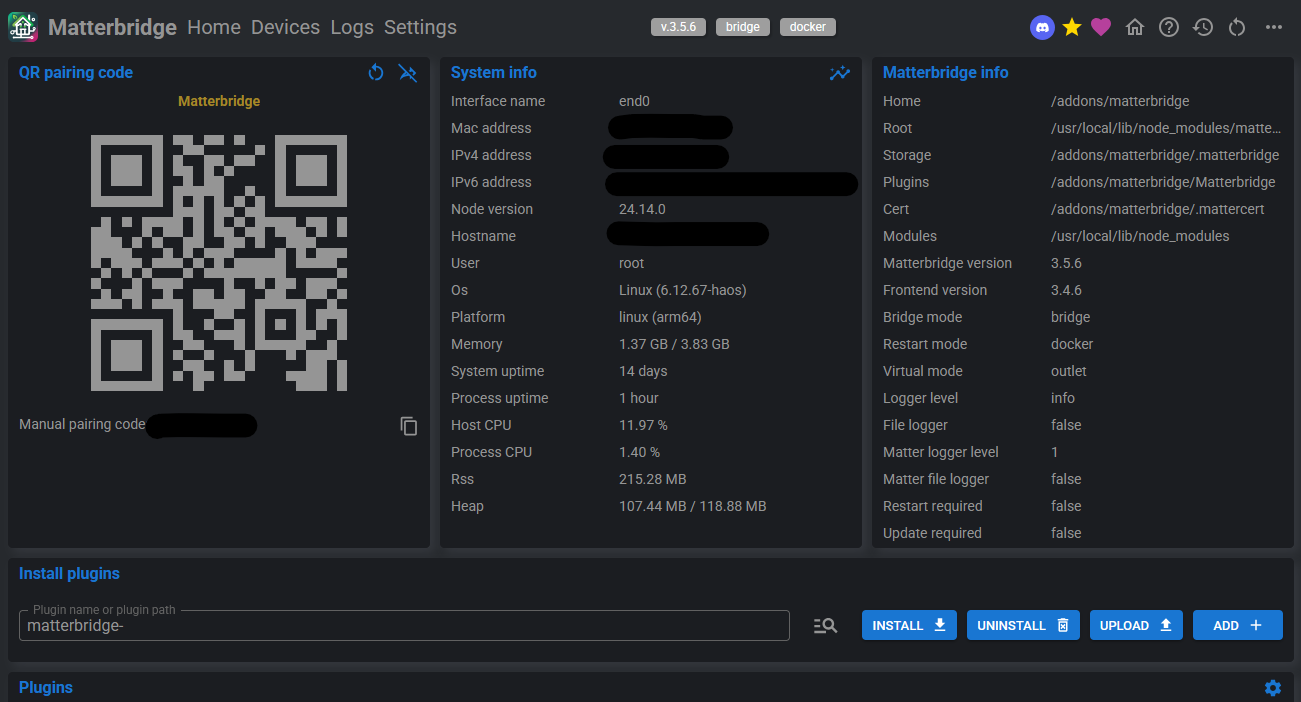Open Matterbridge help documentation
Screen dimensions: 1301x702
pyautogui.click(x=1168, y=27)
